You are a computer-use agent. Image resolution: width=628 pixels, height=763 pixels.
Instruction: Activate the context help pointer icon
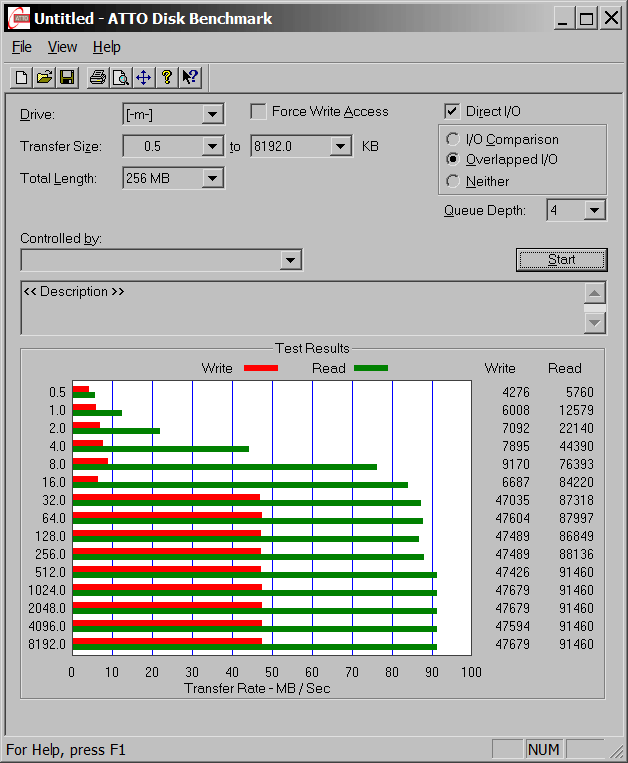(190, 77)
